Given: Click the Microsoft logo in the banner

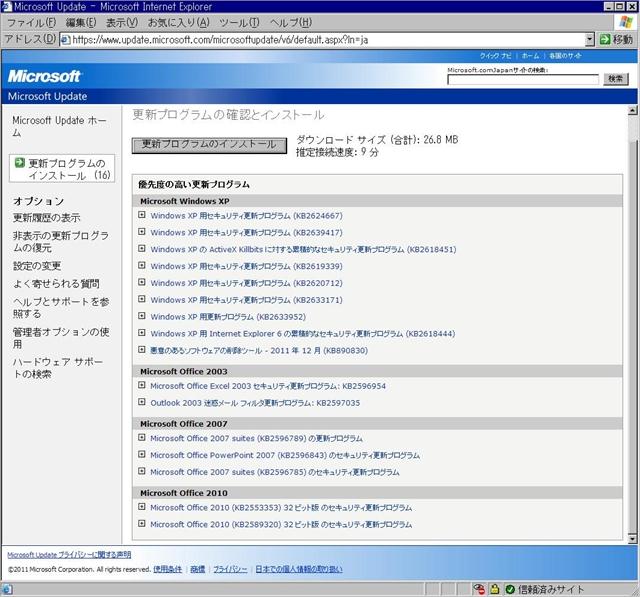Looking at the screenshot, I should pyautogui.click(x=44, y=76).
